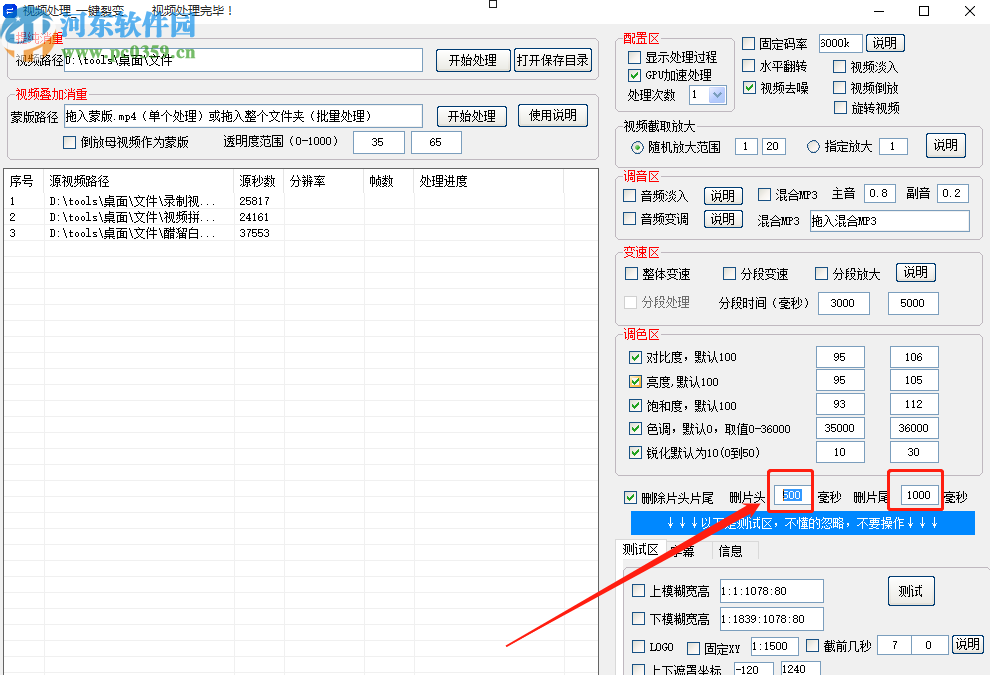
Task: Check the 固定码率 option
Action: tap(748, 43)
